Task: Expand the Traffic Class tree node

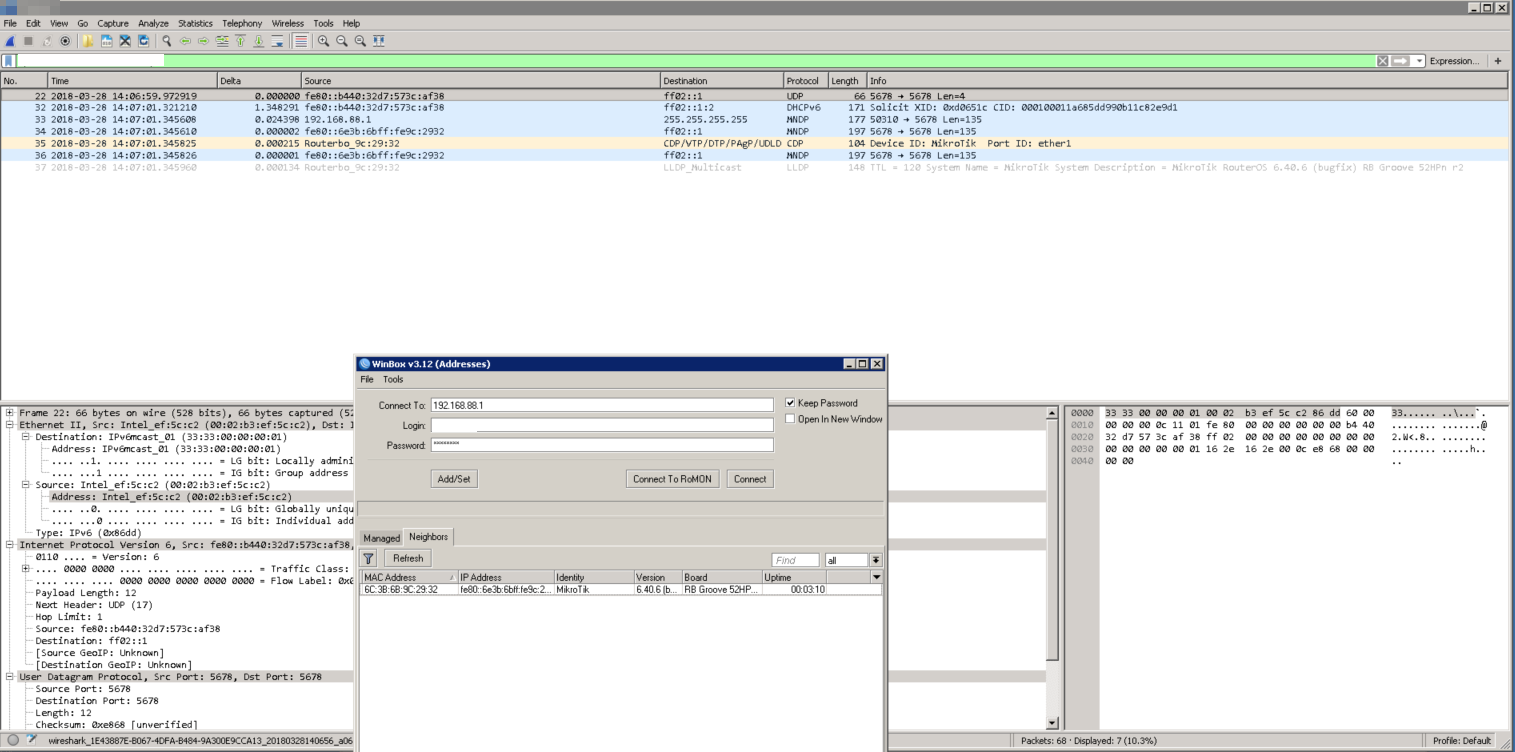Action: (x=26, y=569)
